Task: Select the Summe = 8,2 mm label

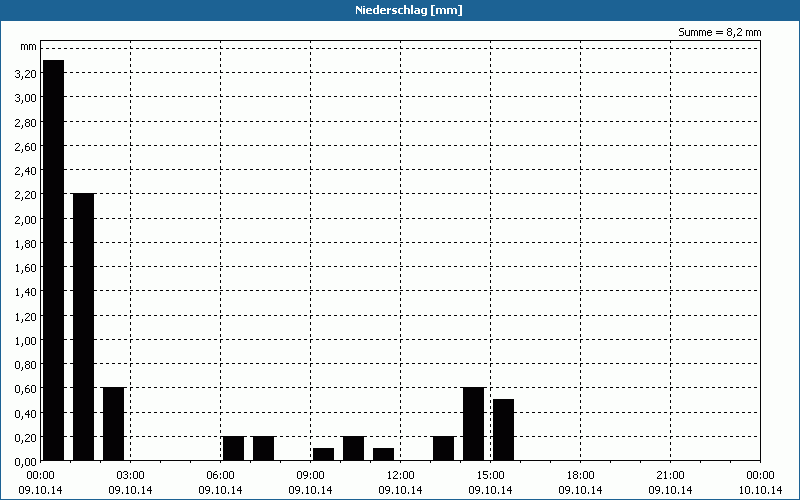Action: coord(719,32)
